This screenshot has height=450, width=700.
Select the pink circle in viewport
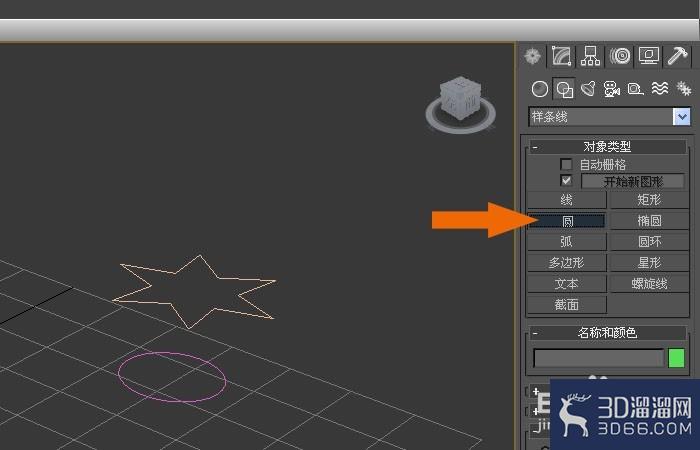(x=172, y=377)
